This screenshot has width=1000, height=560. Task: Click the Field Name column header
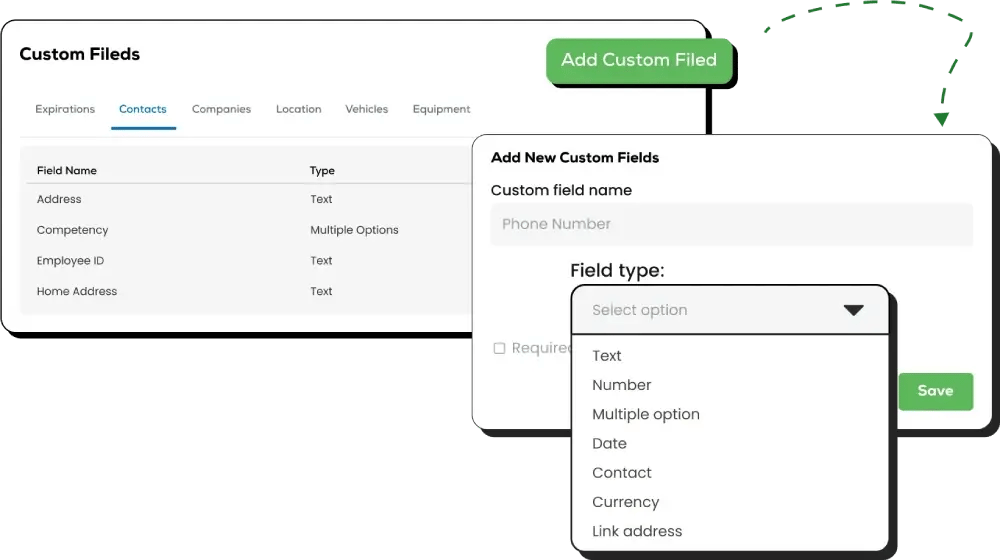click(x=67, y=170)
